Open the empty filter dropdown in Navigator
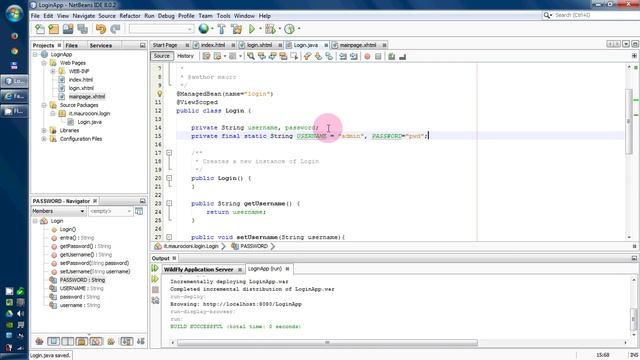The width and height of the screenshot is (640, 360). (x=110, y=211)
